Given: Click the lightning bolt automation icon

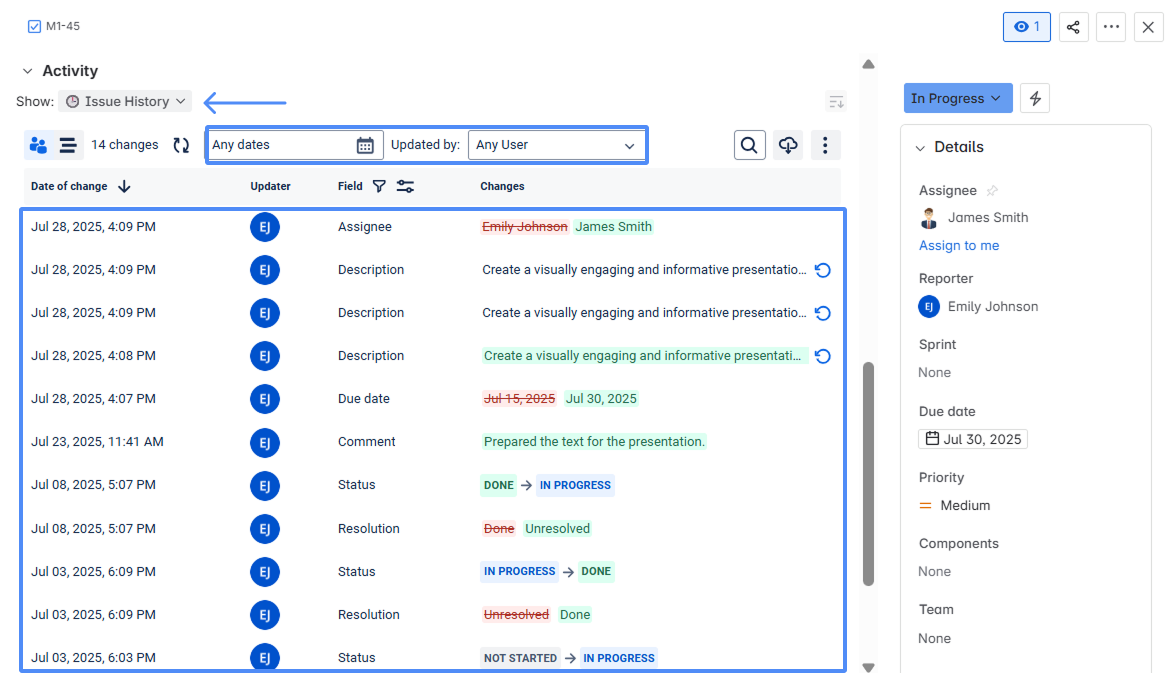Looking at the screenshot, I should [x=1035, y=98].
